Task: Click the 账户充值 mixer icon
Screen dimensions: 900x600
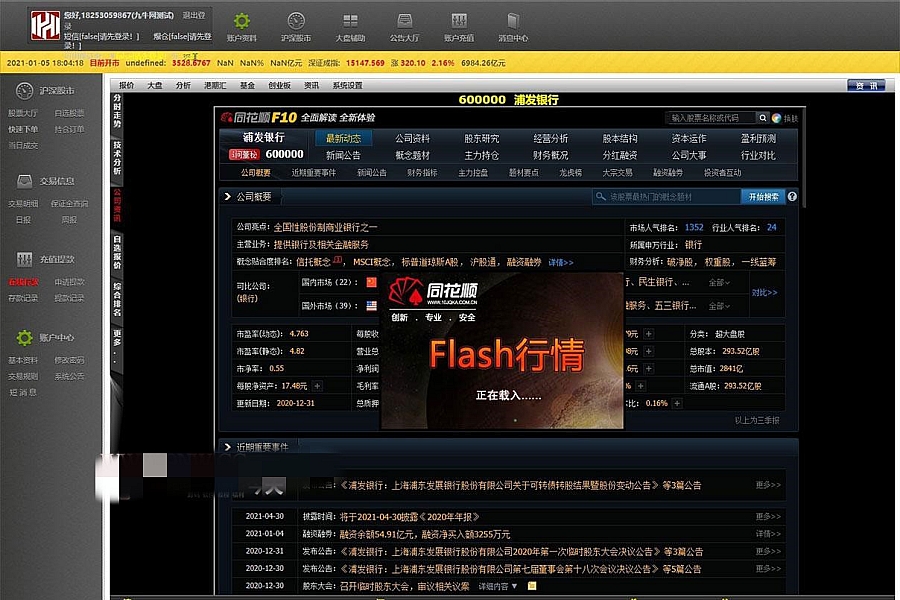Action: [459, 21]
